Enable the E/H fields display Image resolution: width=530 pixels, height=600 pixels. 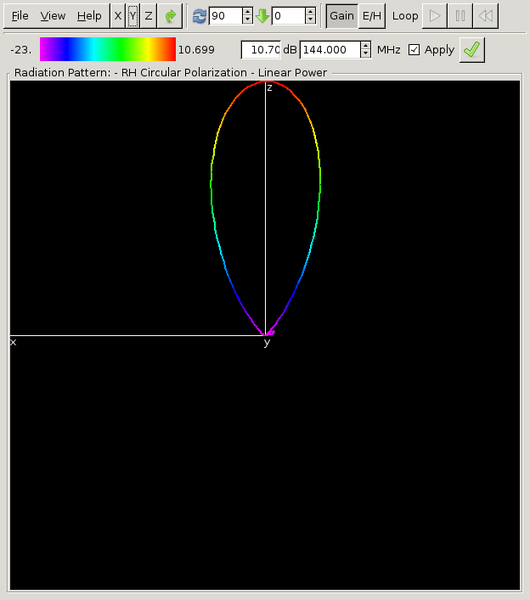click(372, 16)
